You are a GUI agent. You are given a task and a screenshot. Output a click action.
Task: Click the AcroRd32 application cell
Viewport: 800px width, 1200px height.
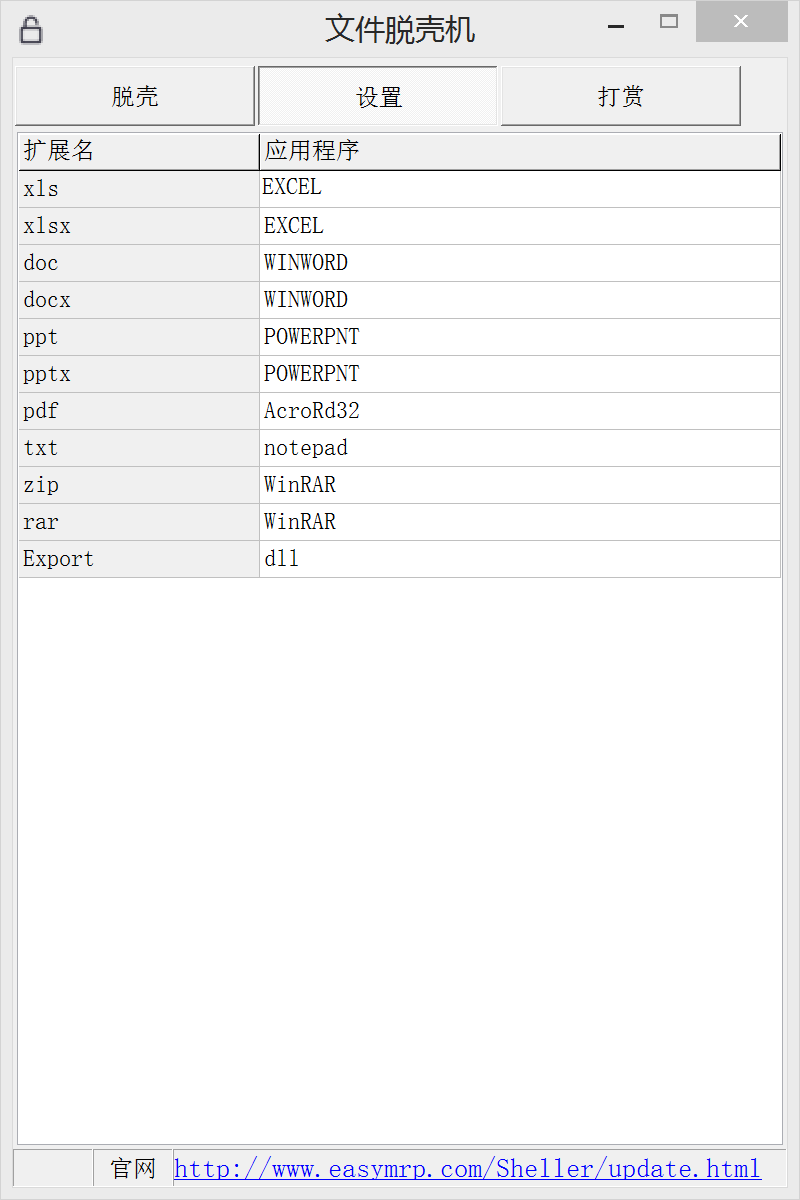point(520,411)
